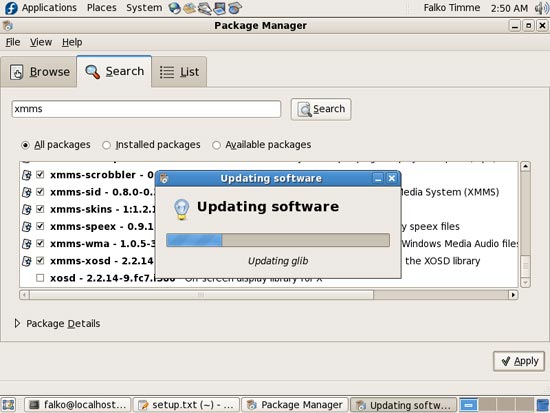The height and width of the screenshot is (413, 550).
Task: Click the update progress bar
Action: click(278, 240)
